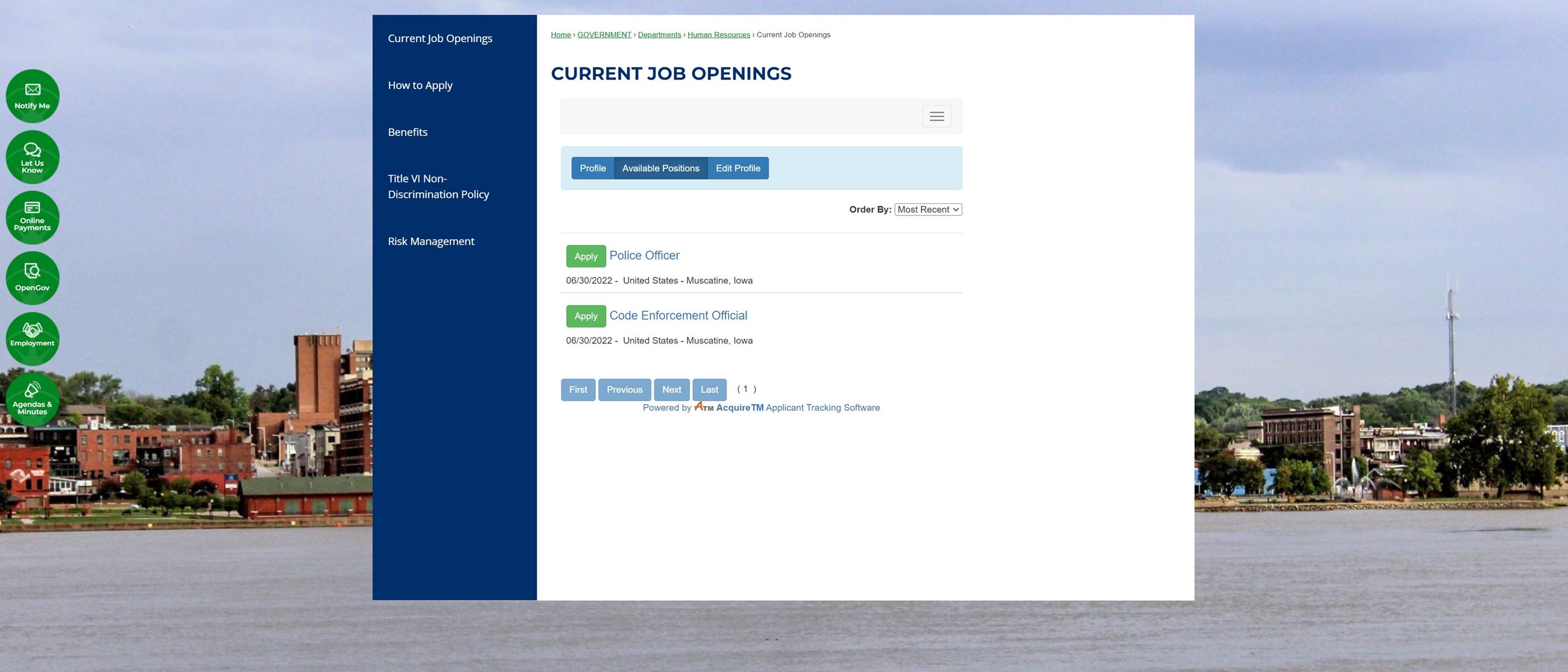This screenshot has height=672, width=1568.
Task: Click the Next pagination button
Action: point(671,390)
